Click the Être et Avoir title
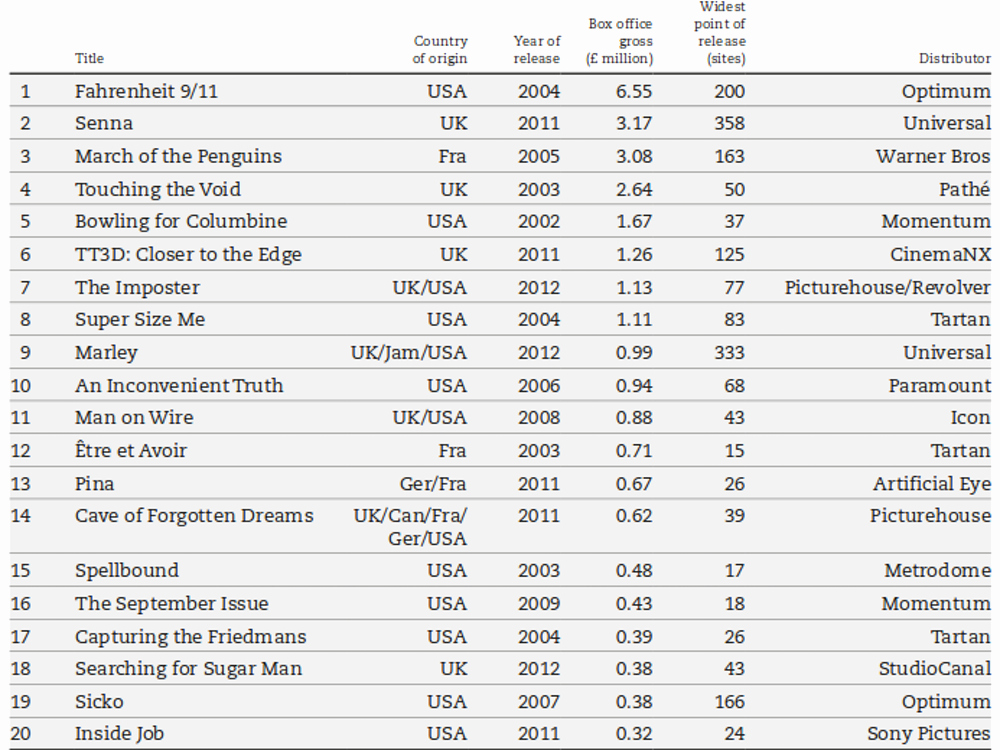This screenshot has height=750, width=1000. point(131,450)
